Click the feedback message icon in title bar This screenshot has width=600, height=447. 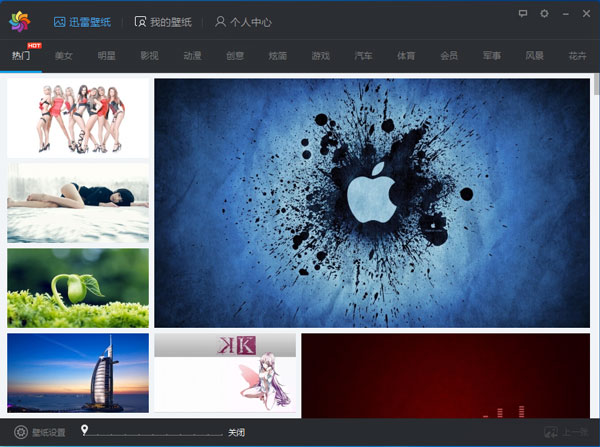tap(523, 13)
